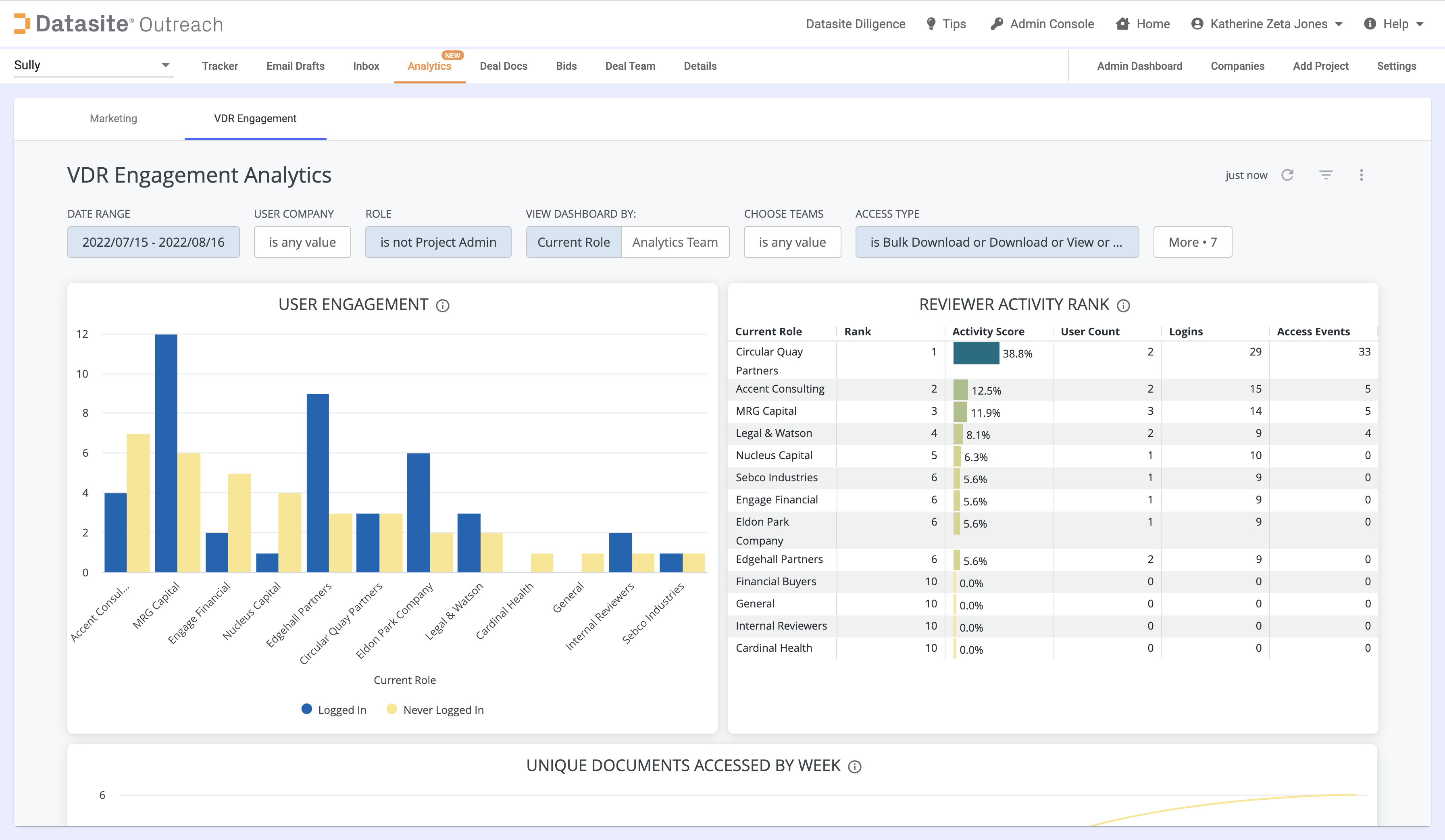
Task: Switch to the Marketing tab
Action: 113,119
